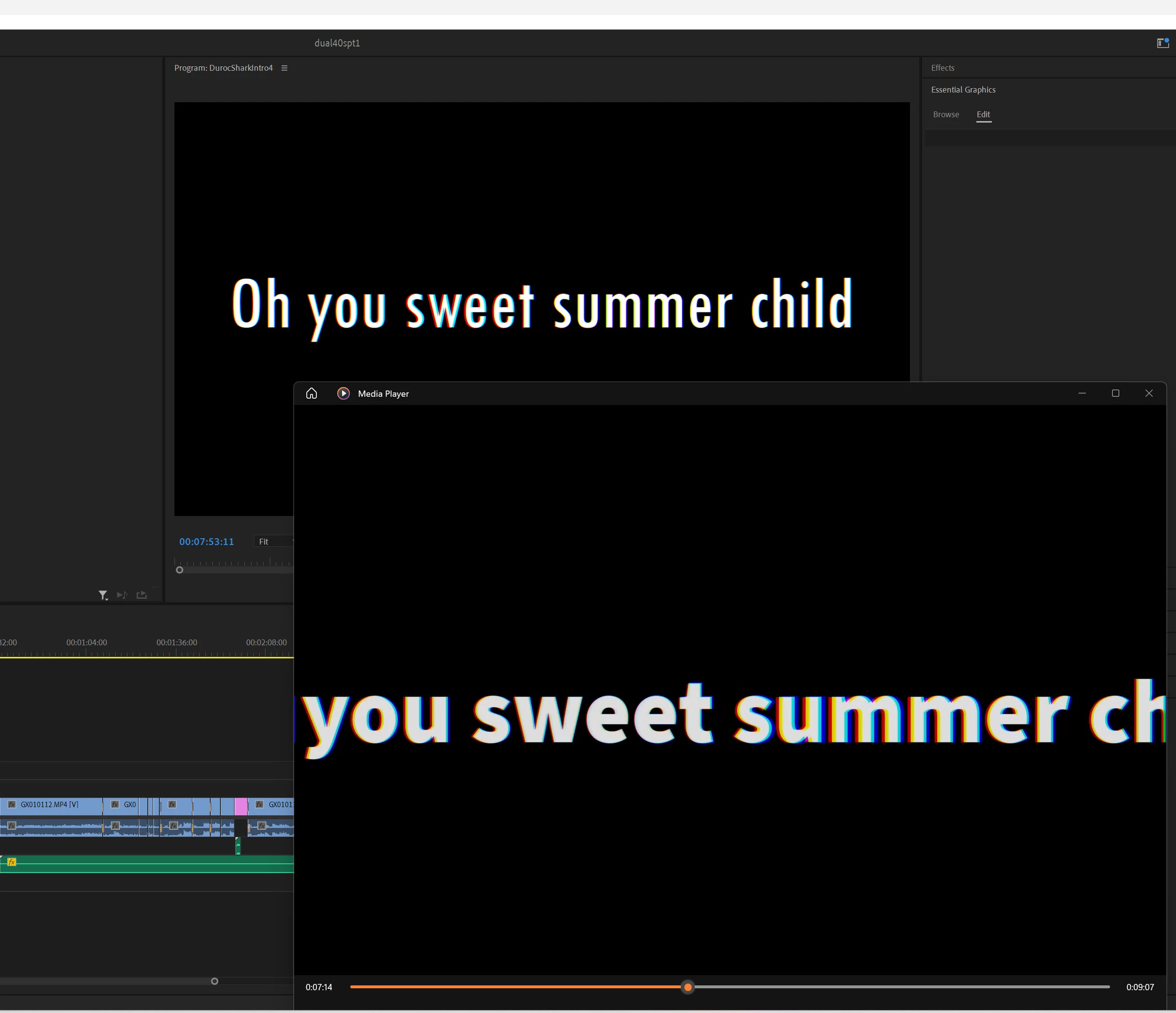Switch to the Browse tab

click(945, 115)
